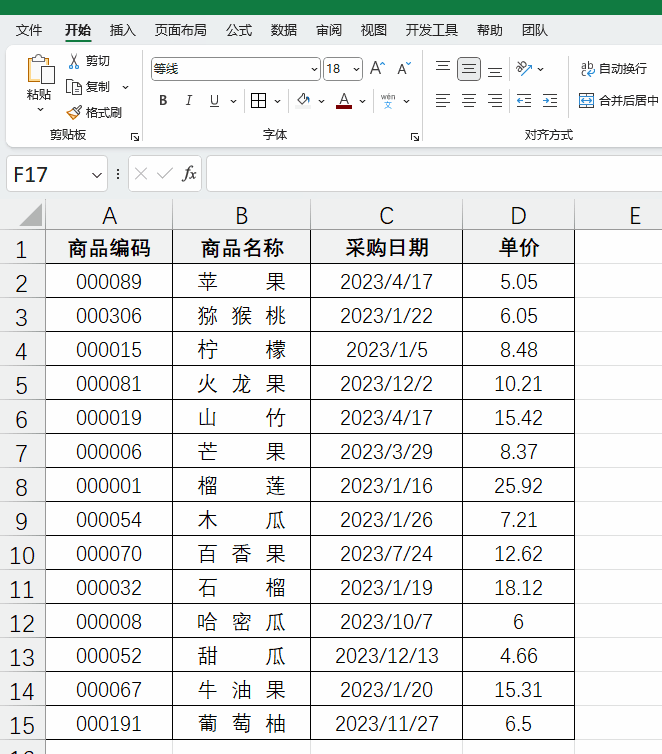Click the select-all corner triangle
662x754 pixels.
[31, 214]
